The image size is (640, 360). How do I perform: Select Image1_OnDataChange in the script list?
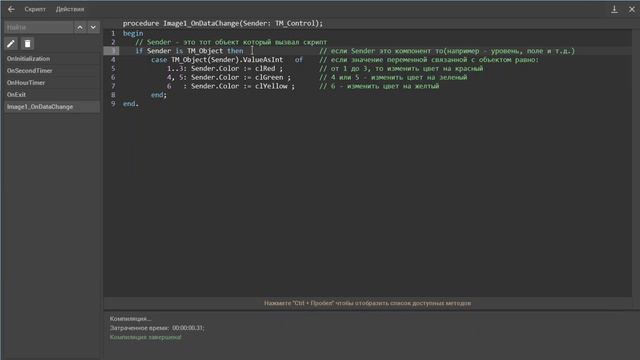52,107
